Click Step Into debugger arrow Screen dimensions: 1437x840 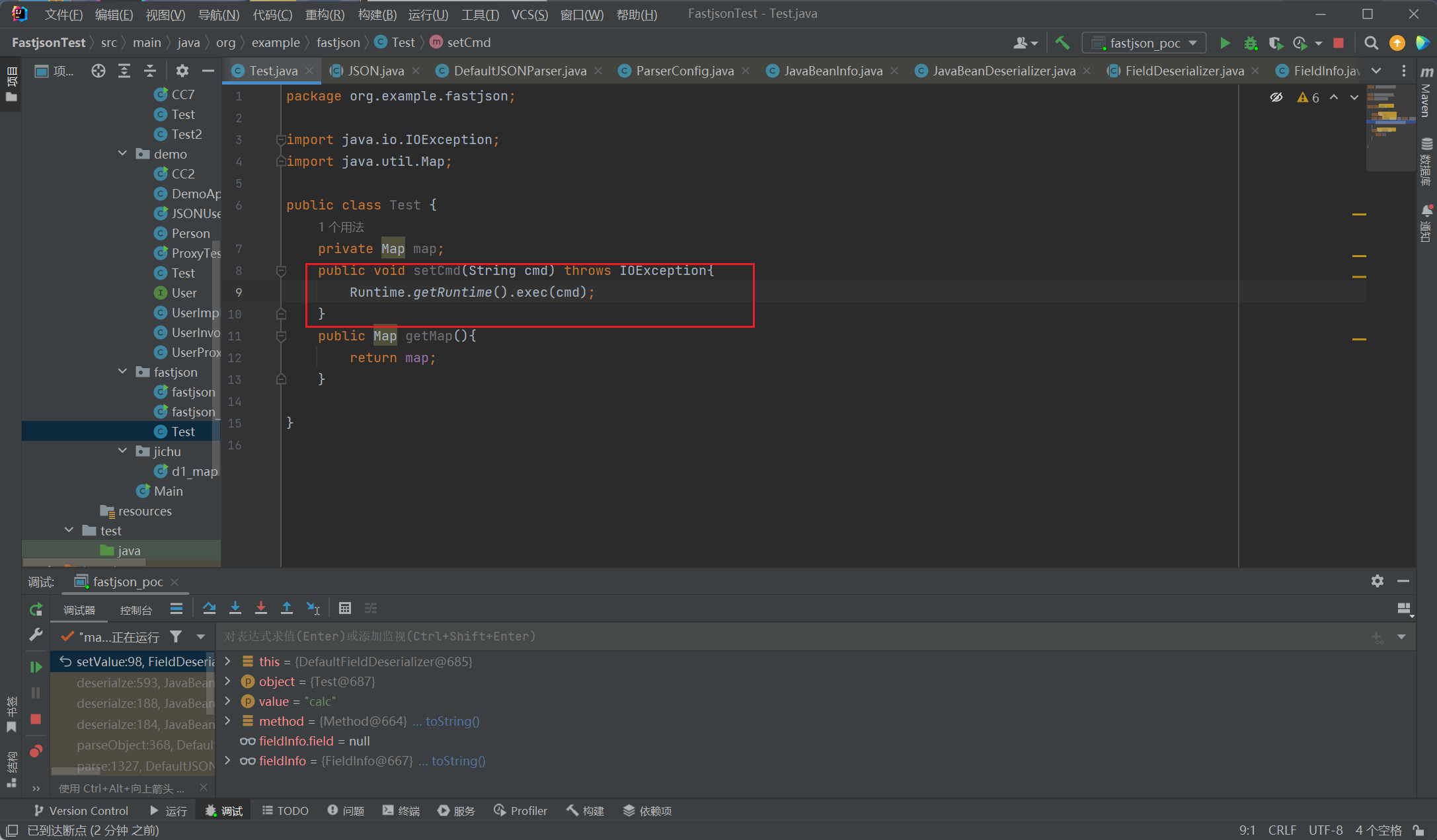pyautogui.click(x=235, y=608)
